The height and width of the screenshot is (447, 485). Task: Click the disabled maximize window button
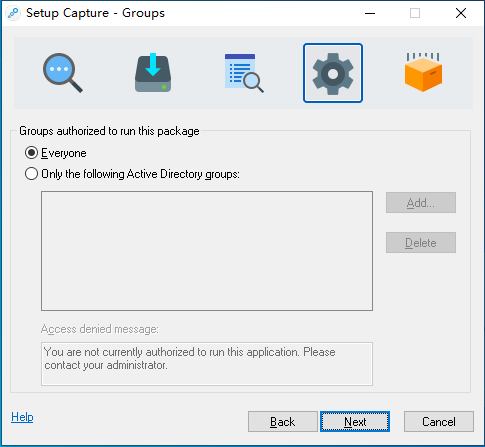pos(415,13)
